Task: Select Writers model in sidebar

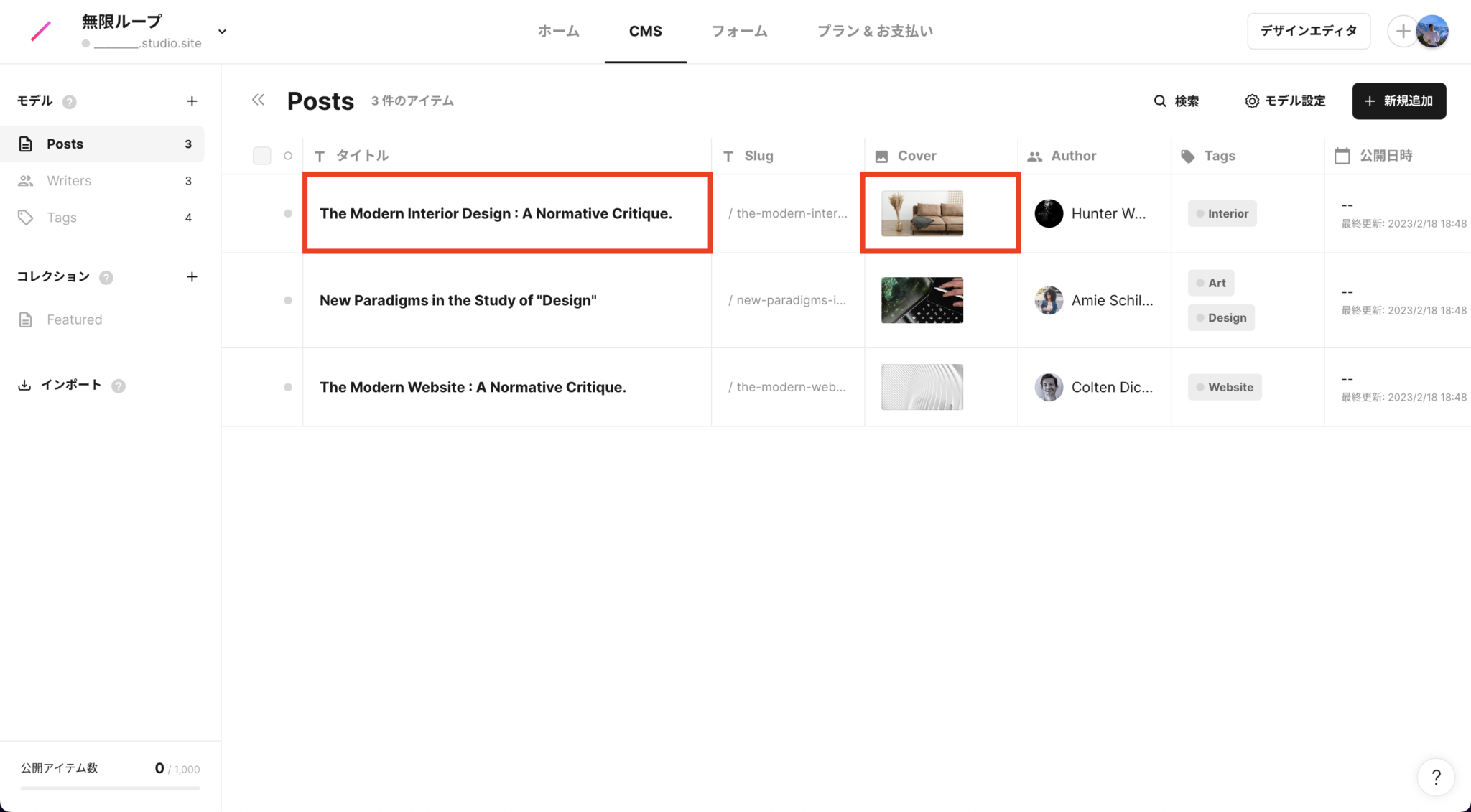Action: pos(69,181)
